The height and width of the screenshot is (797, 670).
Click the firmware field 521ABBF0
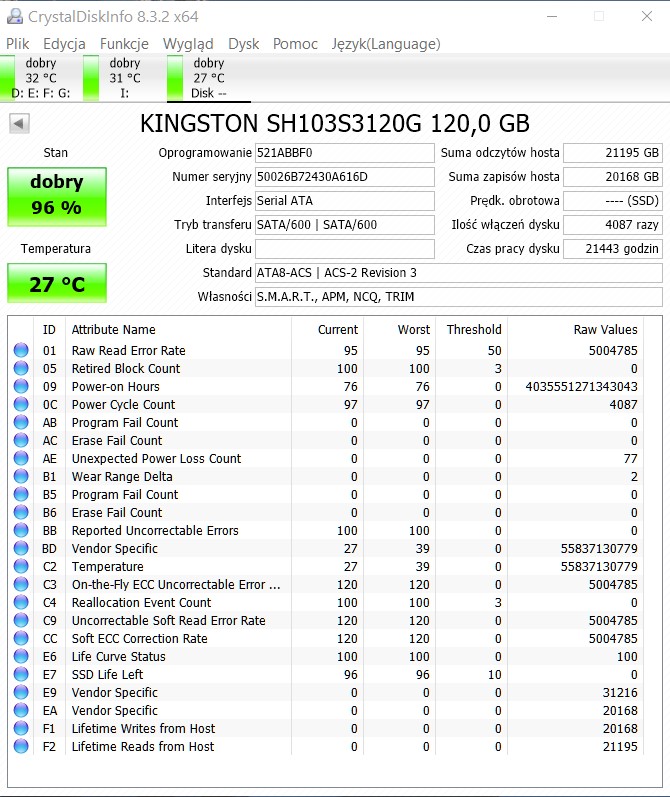345,153
